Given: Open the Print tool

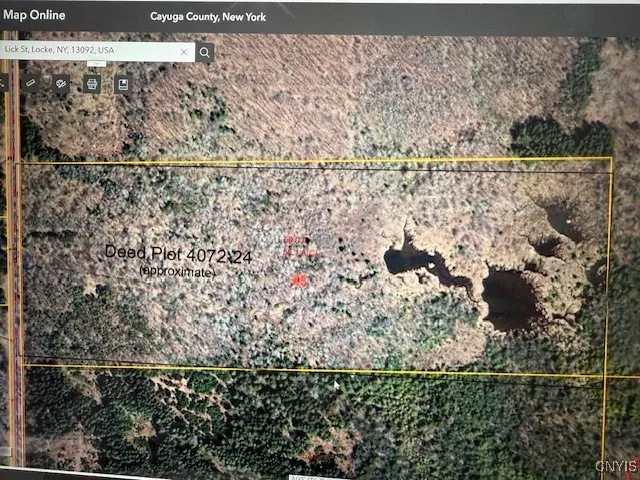Looking at the screenshot, I should 92,84.
